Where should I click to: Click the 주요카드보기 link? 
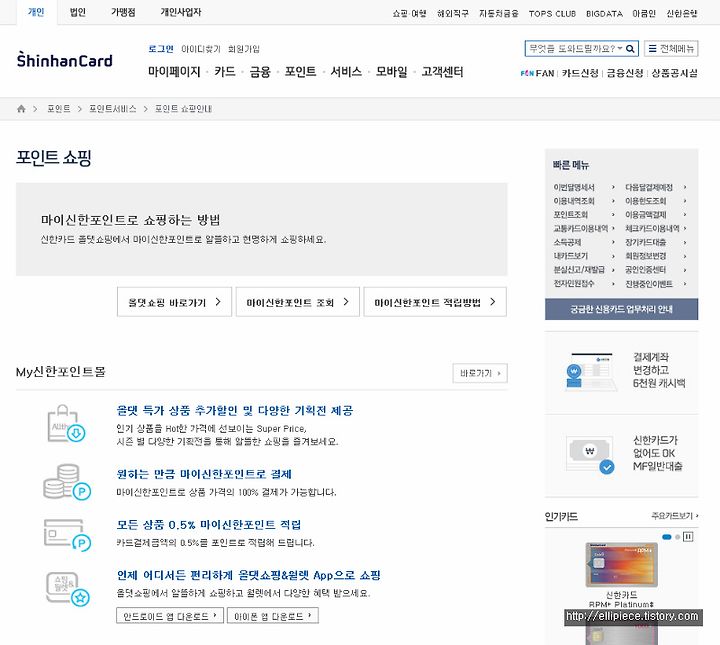(x=675, y=516)
